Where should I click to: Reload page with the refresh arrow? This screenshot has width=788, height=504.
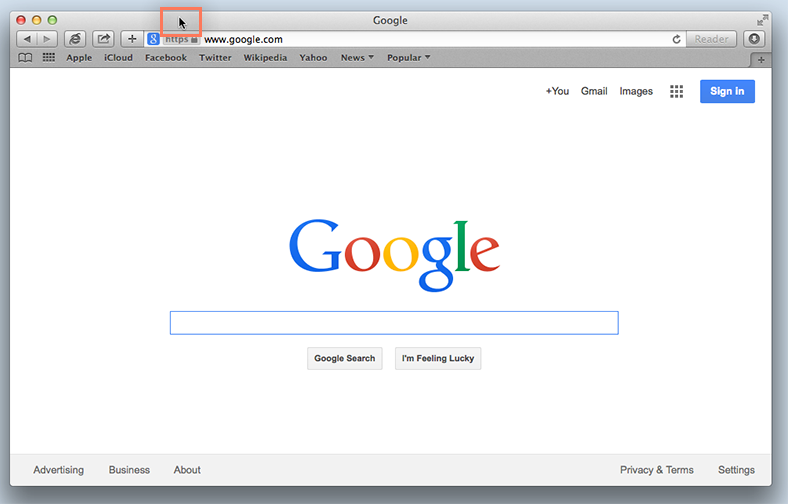coord(676,39)
